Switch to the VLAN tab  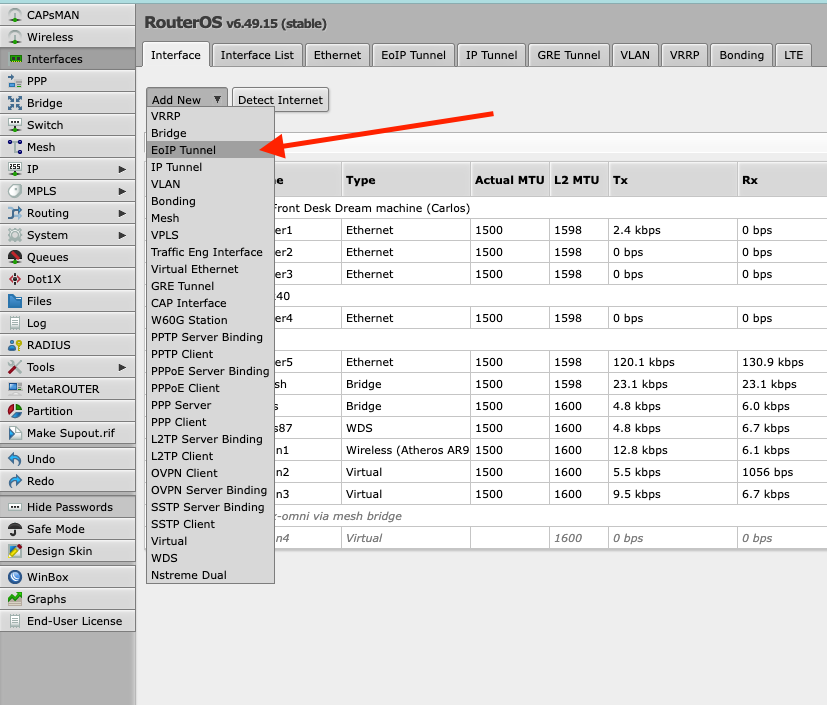635,55
